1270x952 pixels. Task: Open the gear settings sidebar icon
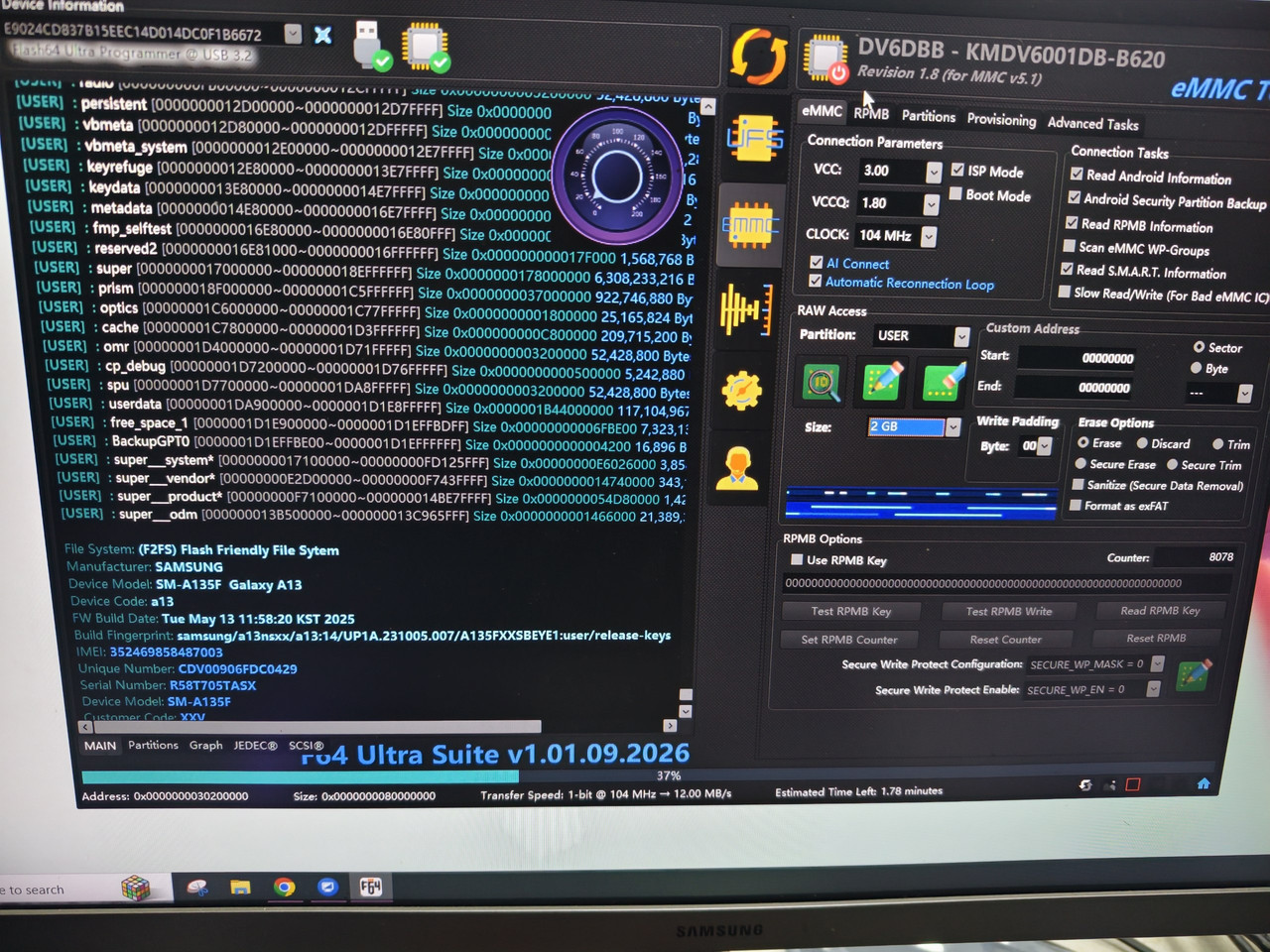click(741, 391)
